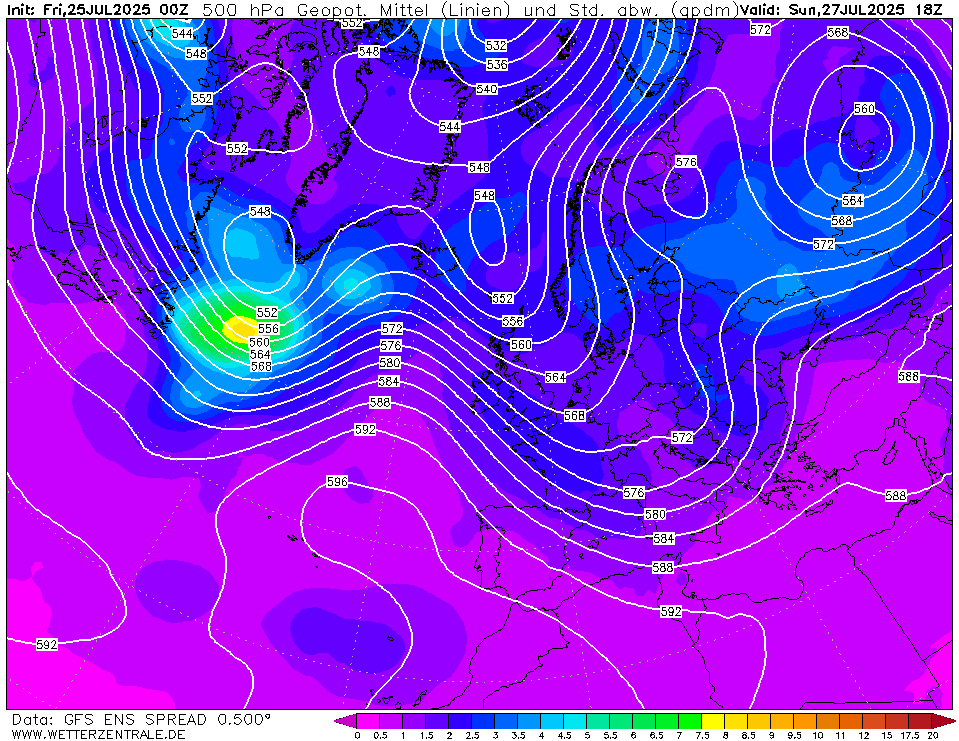Pick the yellow swatch between 8 and 8.5
Screen dimensions: 959x741
pyautogui.click(x=737, y=721)
